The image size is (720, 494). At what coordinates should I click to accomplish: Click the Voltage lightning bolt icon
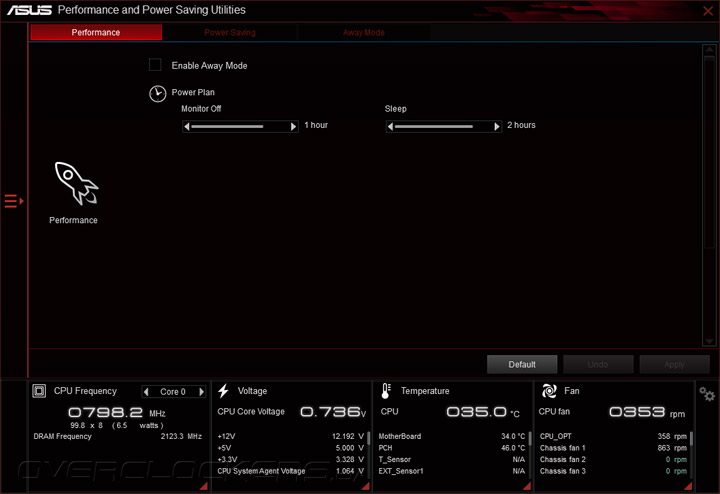pos(224,391)
